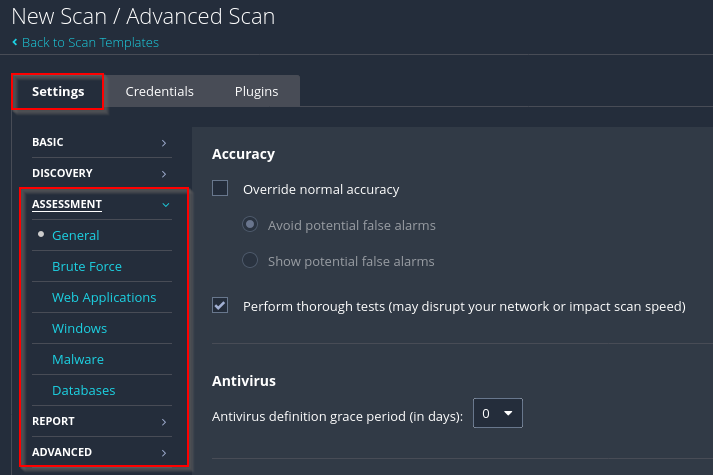Open Web Applications assessment settings
Viewport: 713px width, 475px height.
tap(104, 298)
